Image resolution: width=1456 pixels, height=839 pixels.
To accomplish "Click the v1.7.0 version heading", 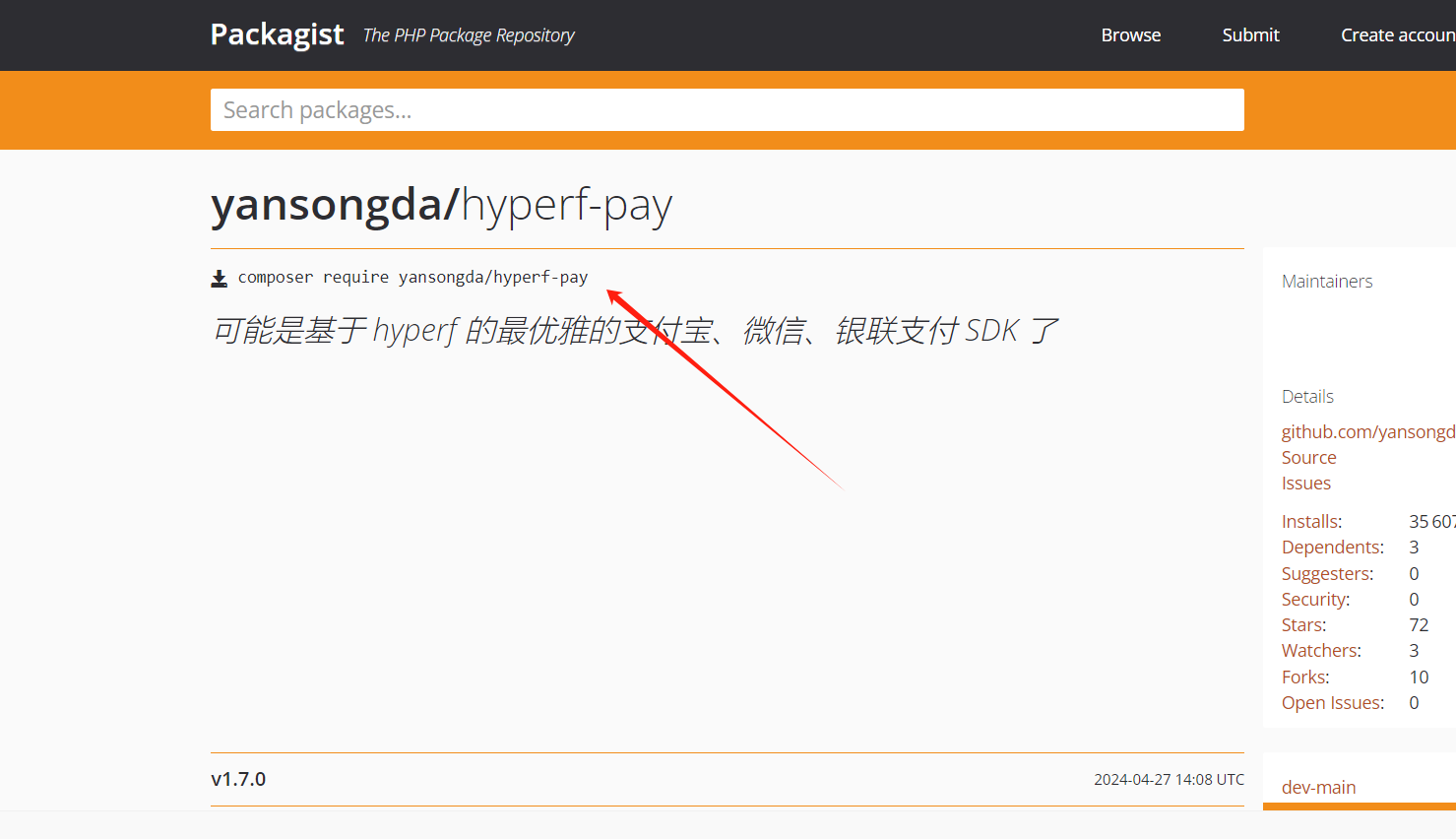I will pos(238,779).
